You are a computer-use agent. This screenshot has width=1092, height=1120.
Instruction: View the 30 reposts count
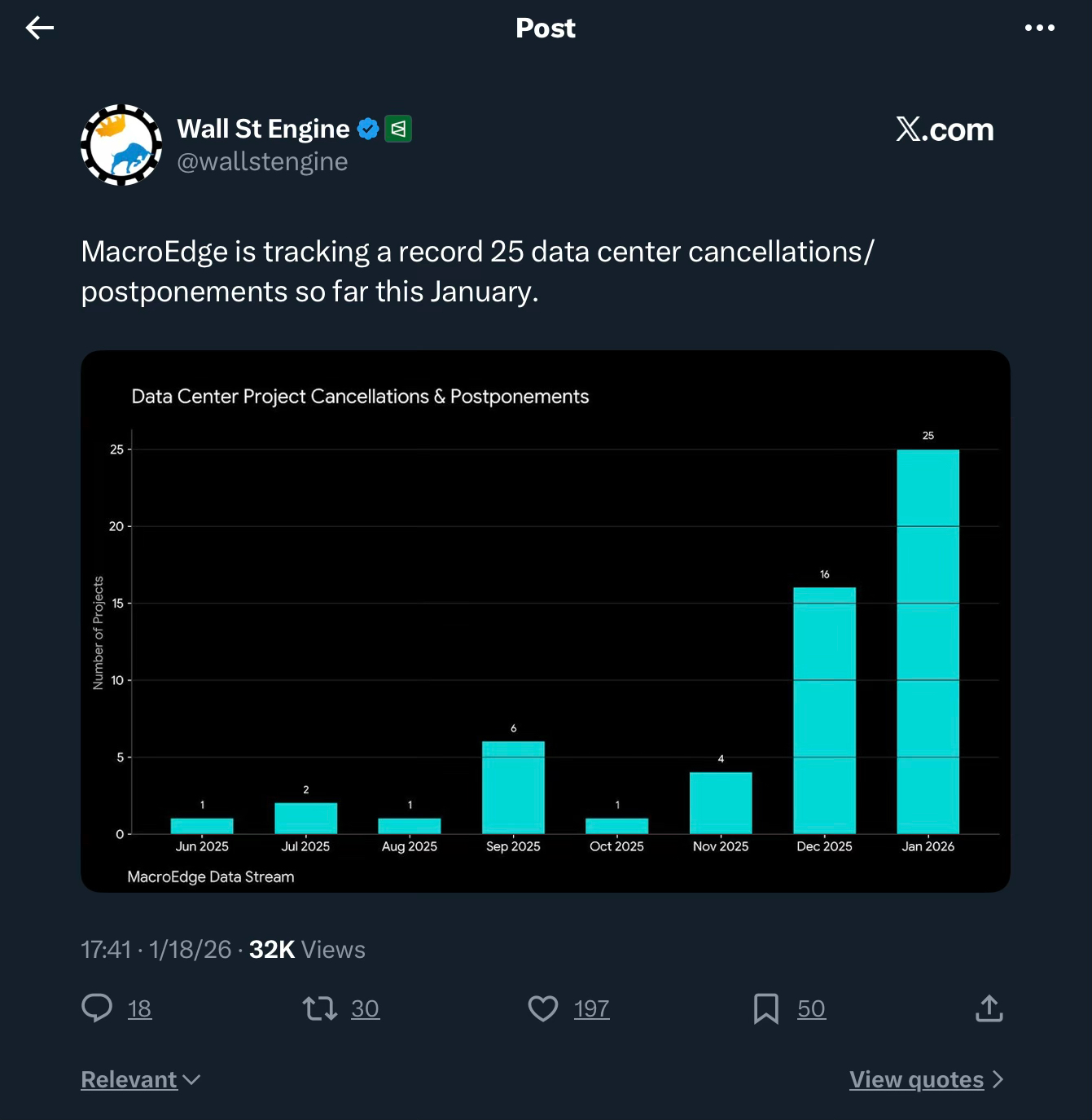click(x=365, y=1009)
